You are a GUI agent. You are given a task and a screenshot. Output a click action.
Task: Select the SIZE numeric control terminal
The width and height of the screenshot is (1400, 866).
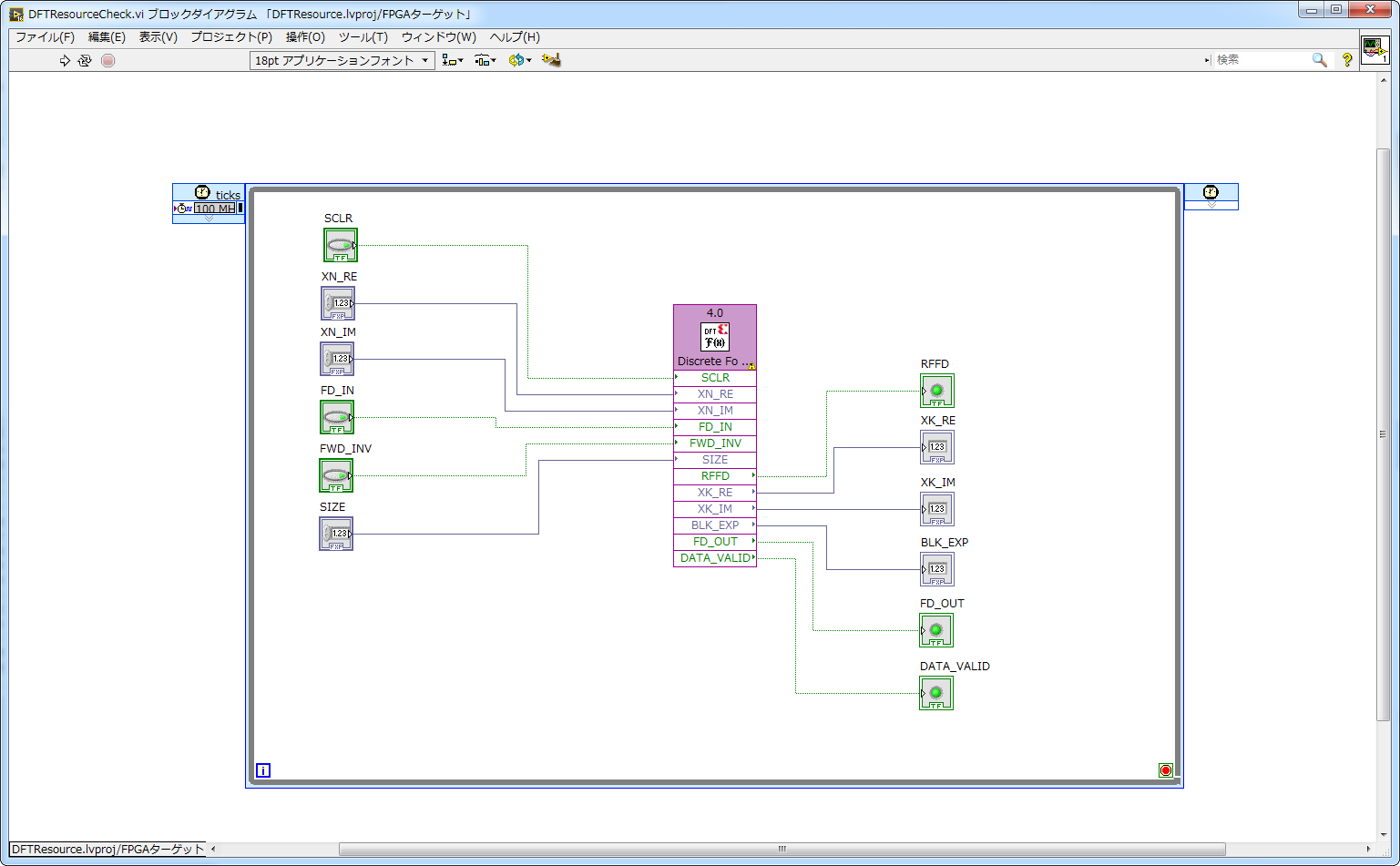pos(336,534)
